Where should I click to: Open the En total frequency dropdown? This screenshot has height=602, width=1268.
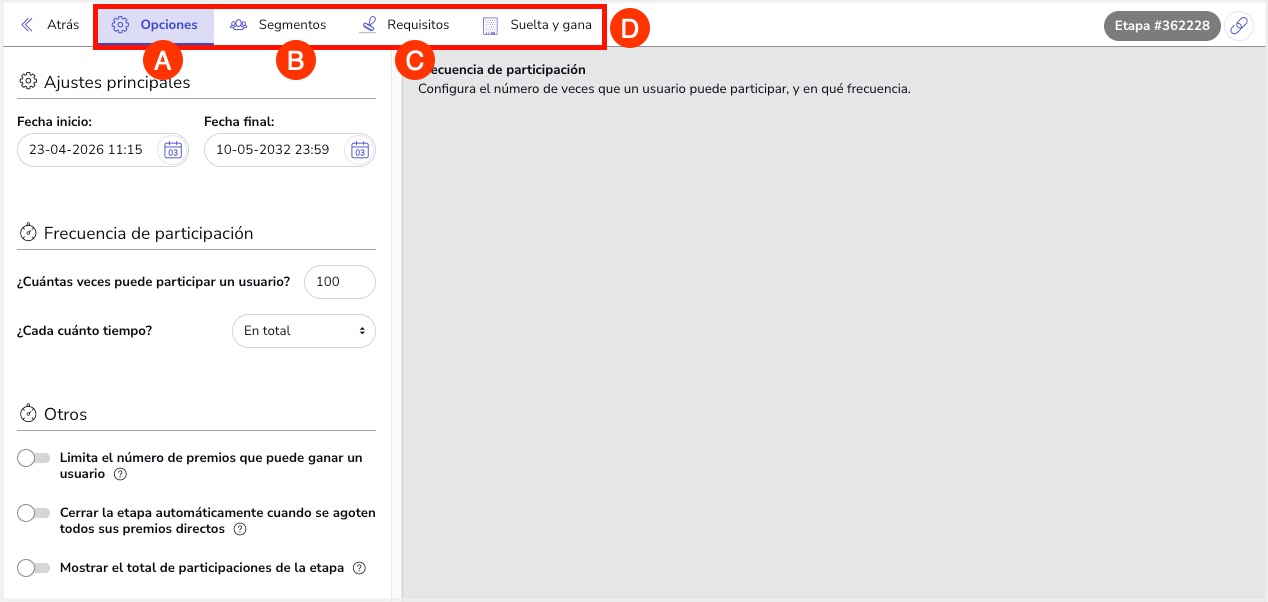tap(303, 330)
